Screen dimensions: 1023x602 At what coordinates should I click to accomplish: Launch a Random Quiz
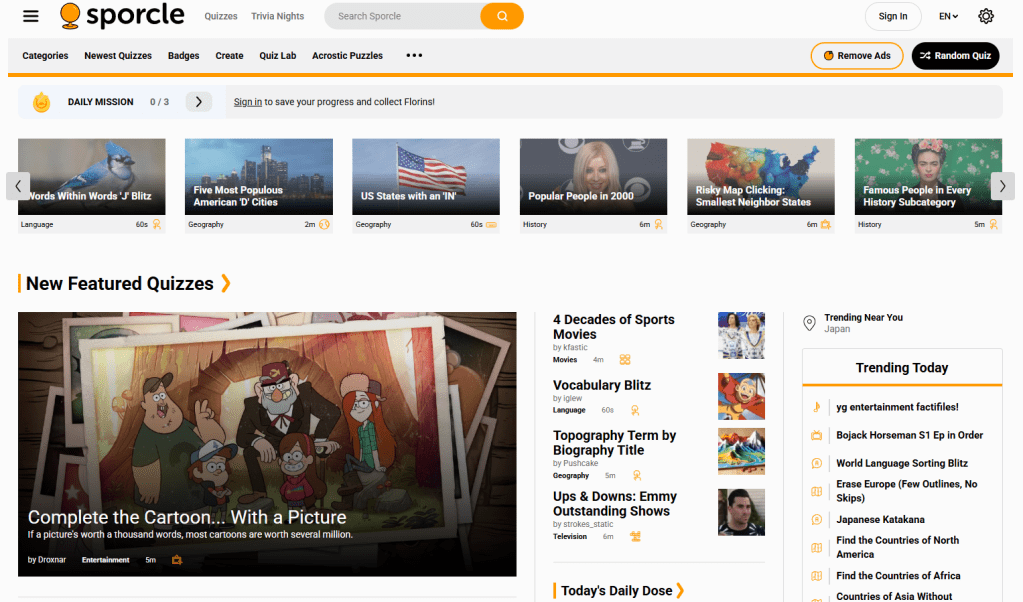pyautogui.click(x=955, y=55)
